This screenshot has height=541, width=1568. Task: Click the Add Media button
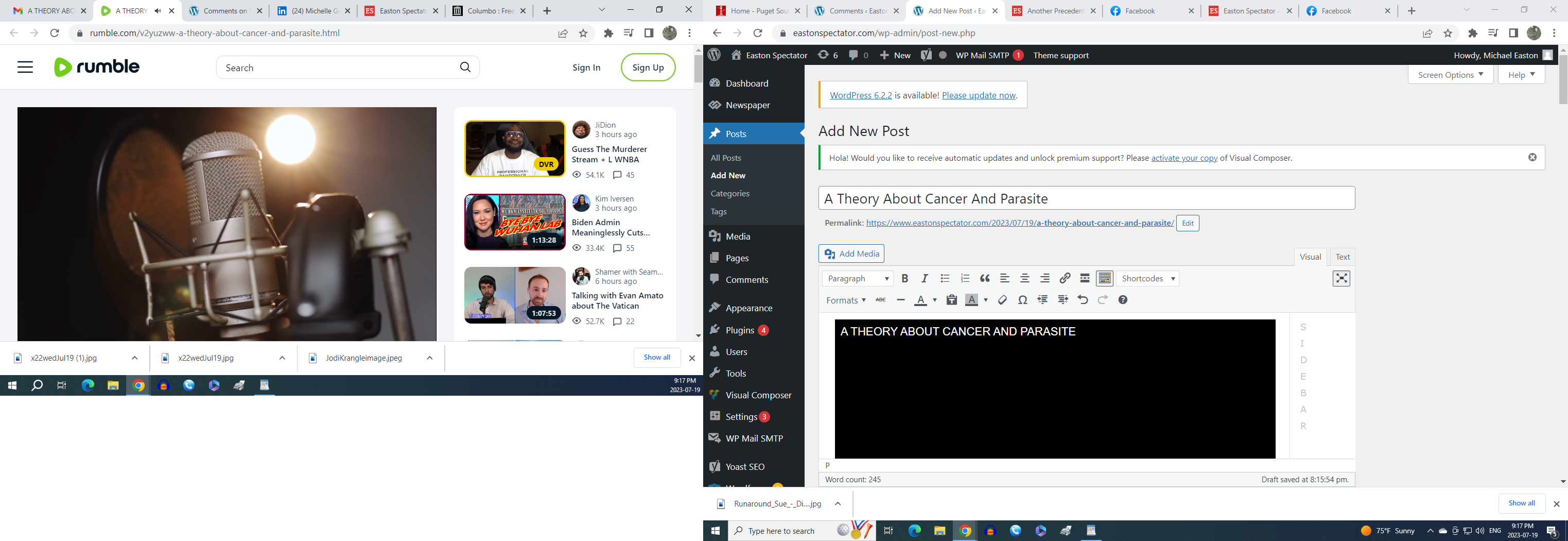[851, 253]
